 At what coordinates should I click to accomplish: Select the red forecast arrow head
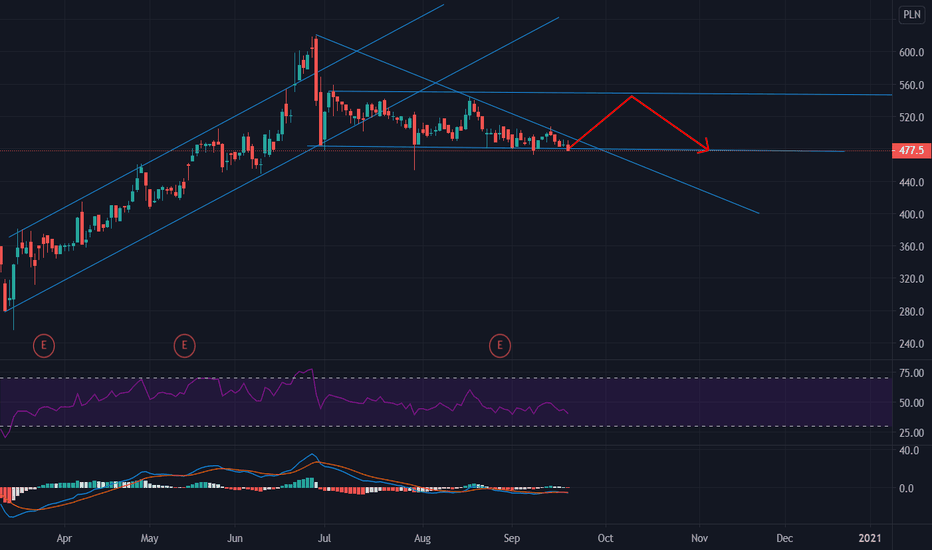(705, 147)
